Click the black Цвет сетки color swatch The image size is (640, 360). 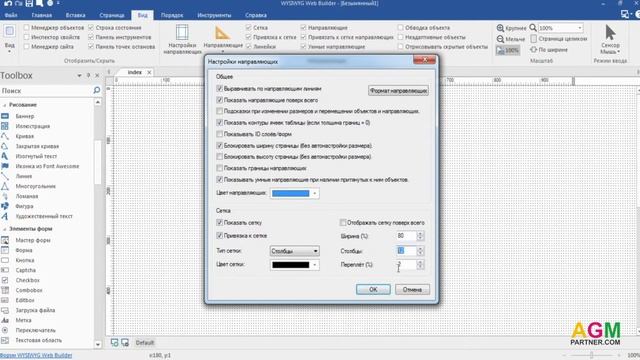(x=291, y=265)
